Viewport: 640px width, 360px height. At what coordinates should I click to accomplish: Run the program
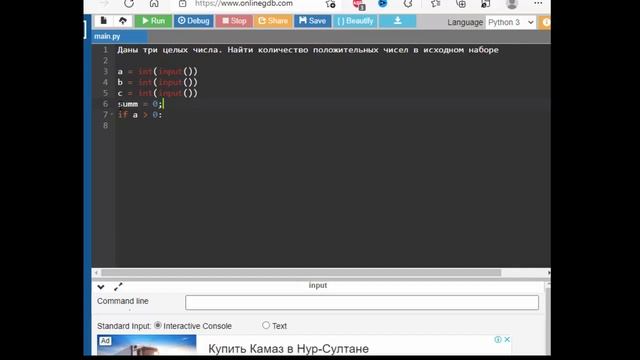tap(153, 21)
